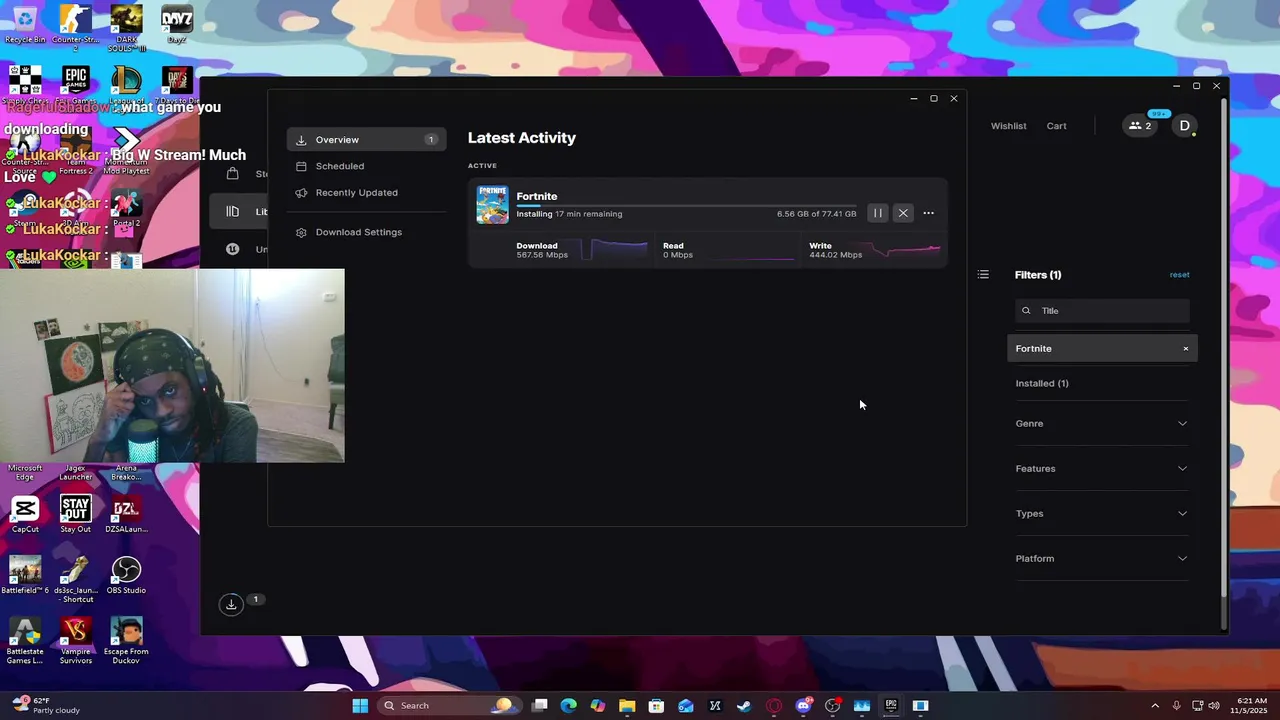Image resolution: width=1280 pixels, height=720 pixels.
Task: Show hidden system tray icons
Action: tap(1155, 706)
